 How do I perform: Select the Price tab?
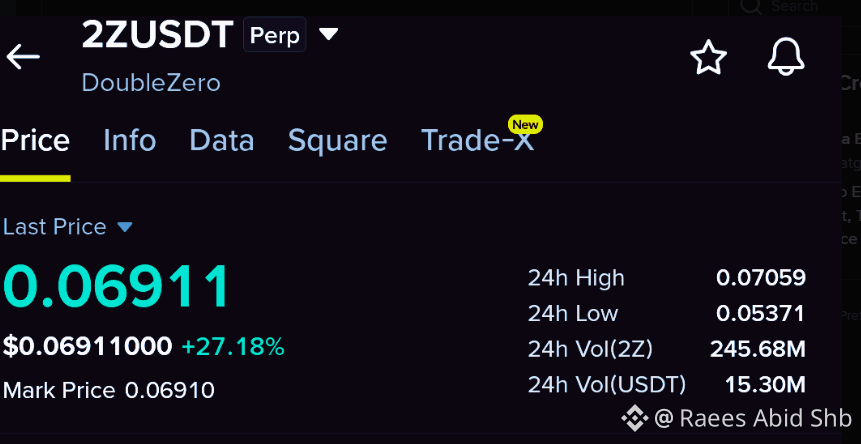35,140
